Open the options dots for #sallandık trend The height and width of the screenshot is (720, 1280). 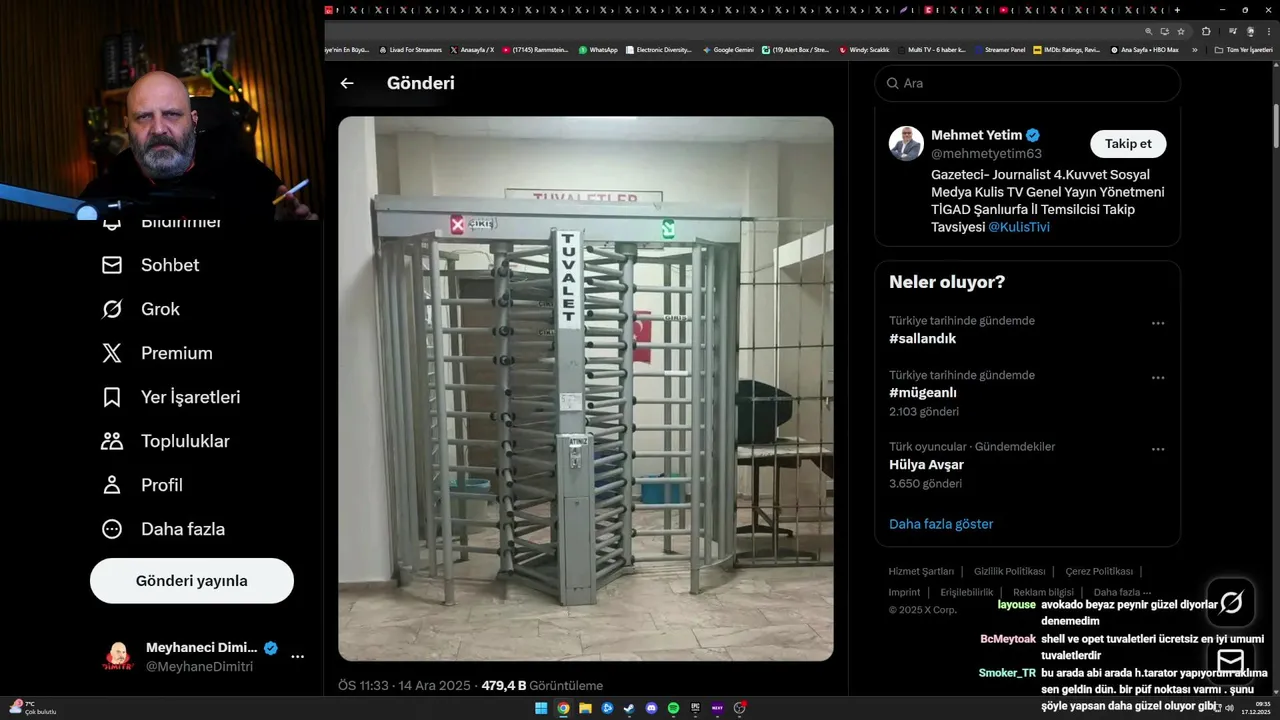click(x=1158, y=323)
